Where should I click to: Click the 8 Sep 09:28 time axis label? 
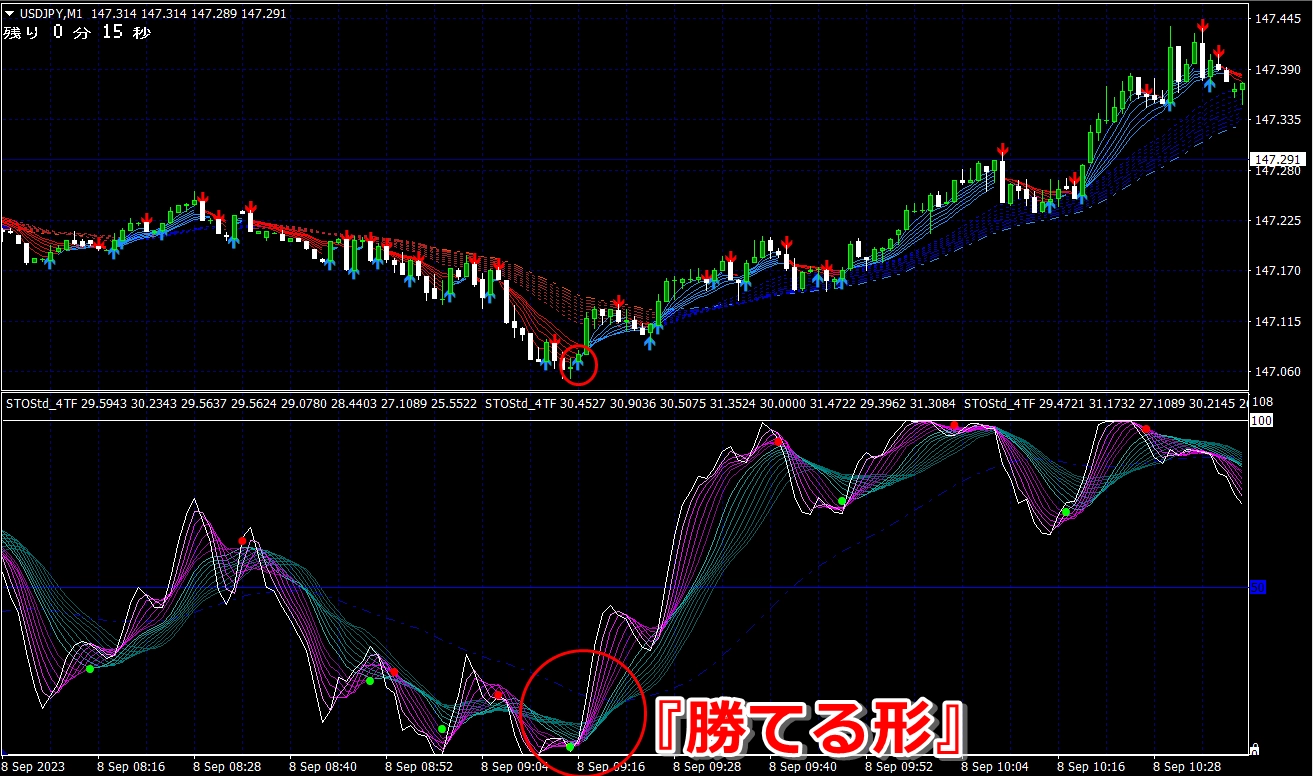pos(710,767)
